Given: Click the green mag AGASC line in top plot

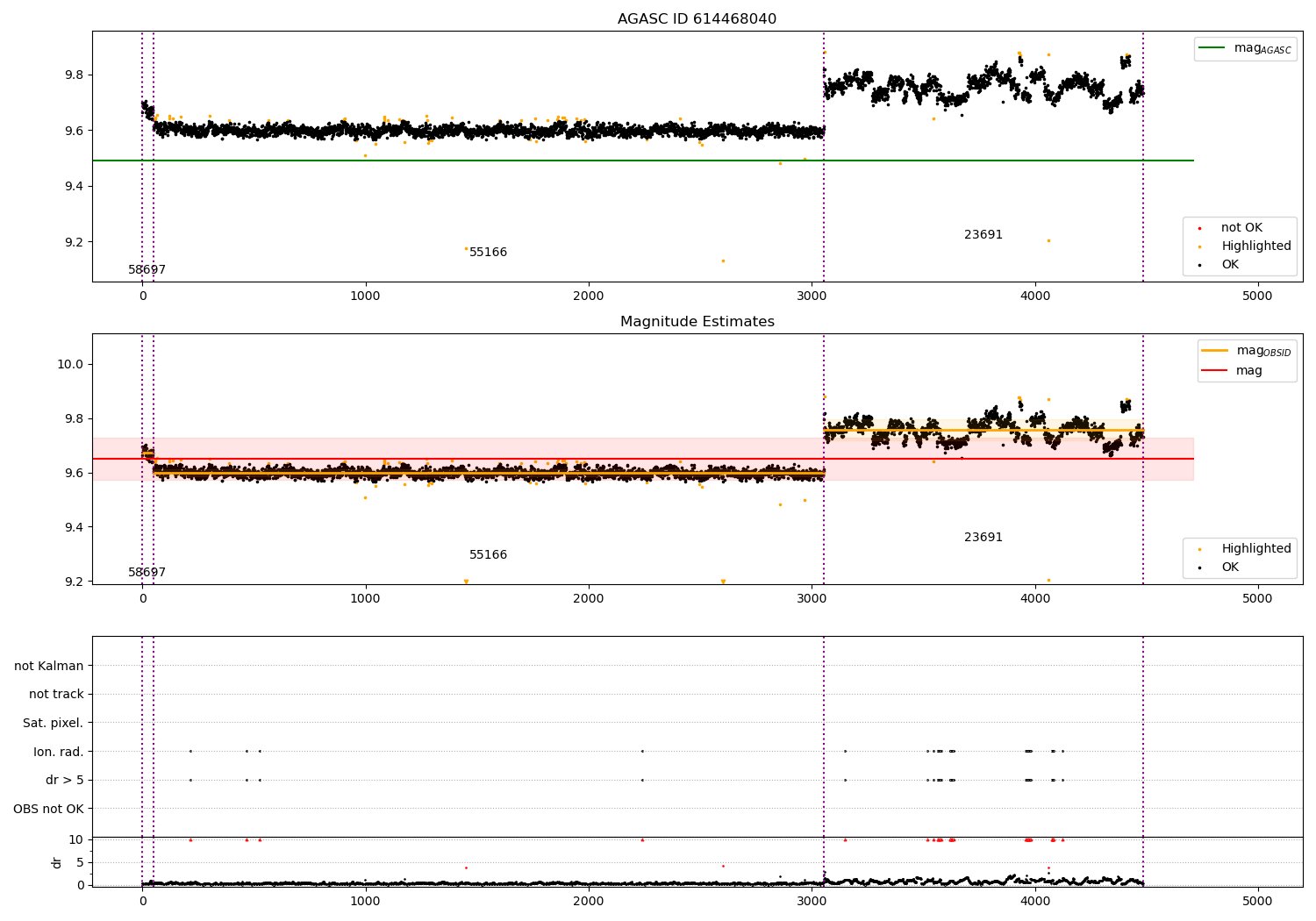Looking at the screenshot, I should [x=642, y=161].
